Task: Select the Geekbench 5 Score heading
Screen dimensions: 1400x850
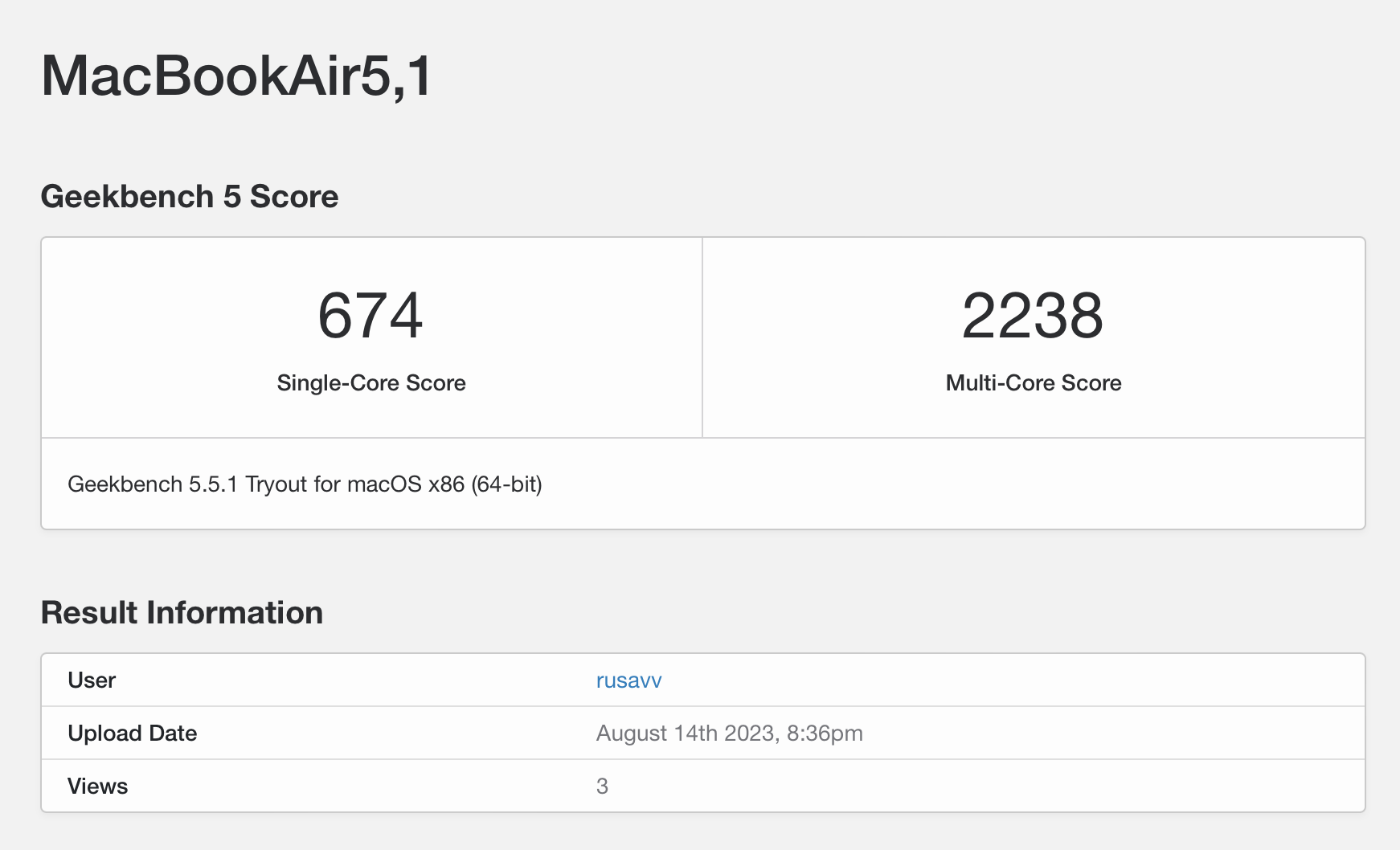Action: point(190,197)
